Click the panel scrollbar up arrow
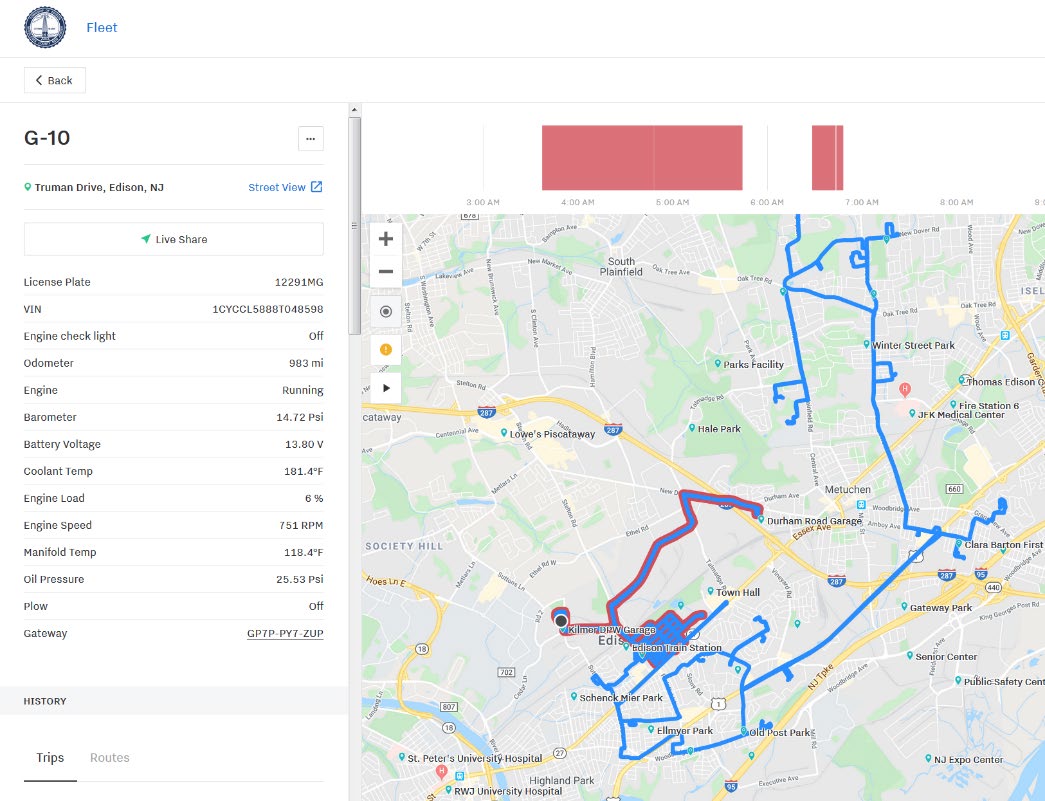The image size is (1045, 801). pyautogui.click(x=355, y=109)
